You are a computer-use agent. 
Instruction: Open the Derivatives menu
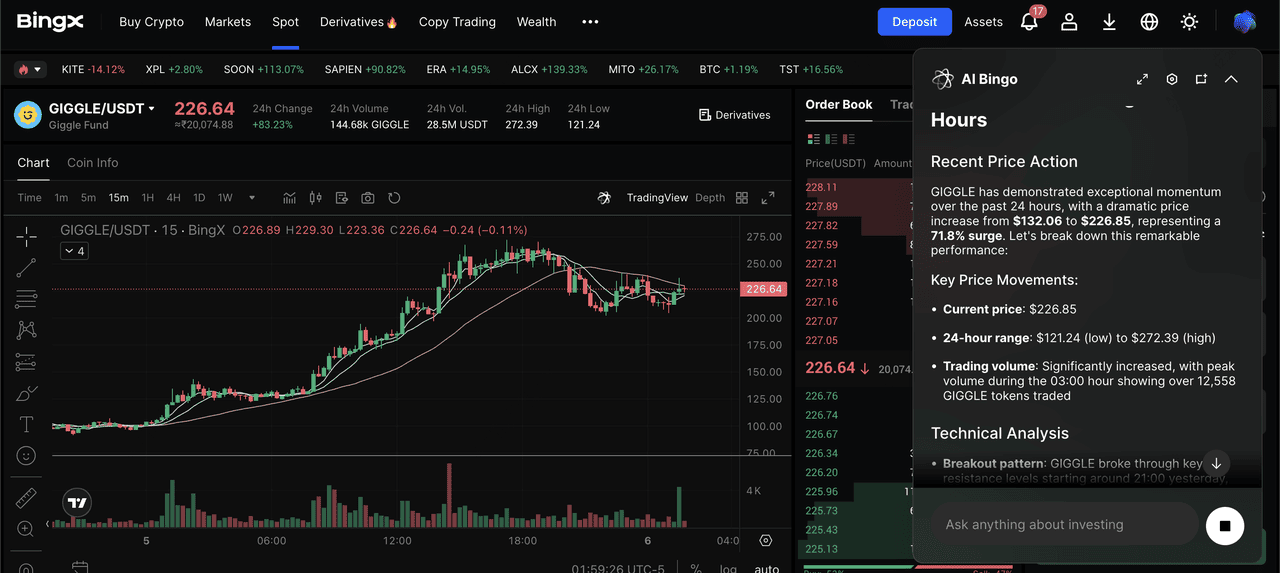359,21
